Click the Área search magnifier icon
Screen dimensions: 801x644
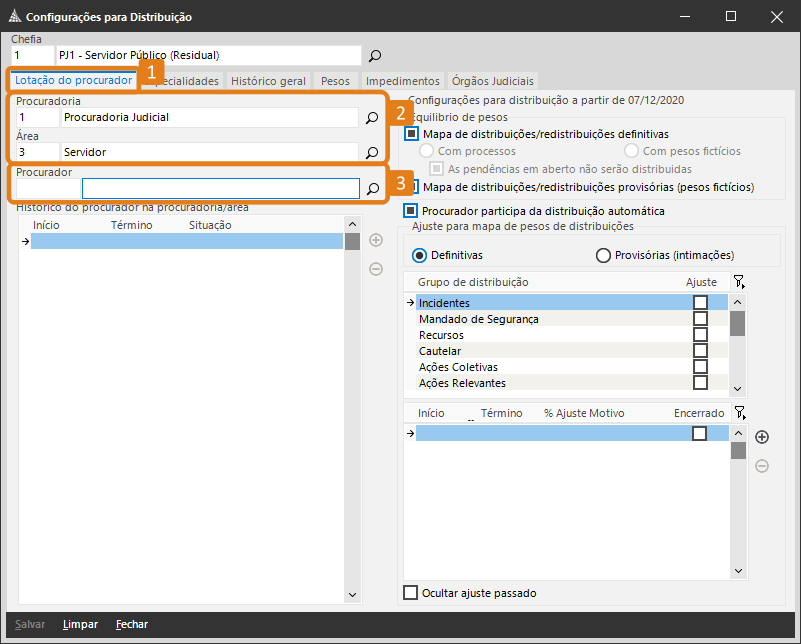372,153
